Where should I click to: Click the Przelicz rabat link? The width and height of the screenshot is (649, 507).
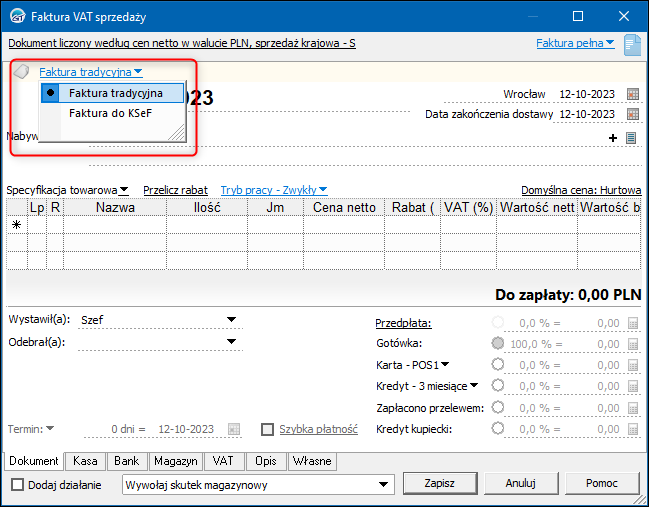click(175, 190)
